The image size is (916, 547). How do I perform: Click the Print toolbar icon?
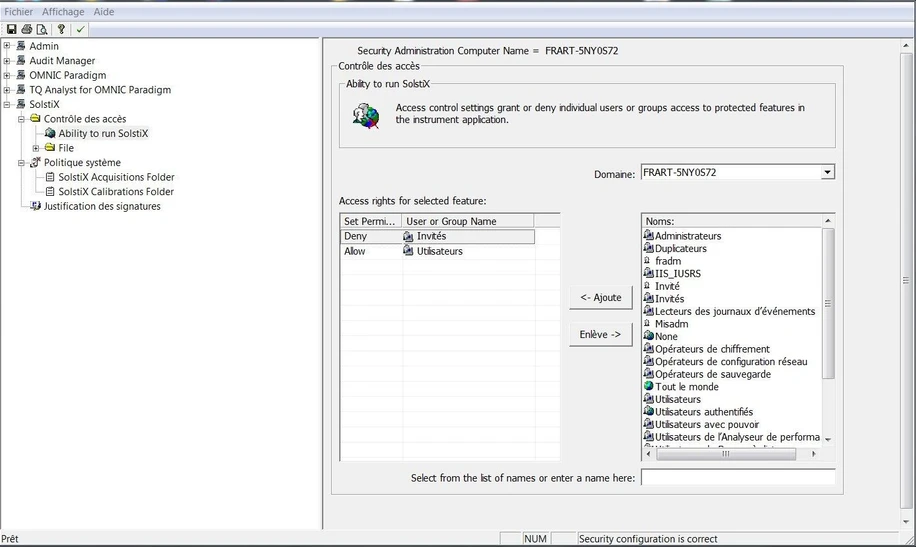coord(26,29)
